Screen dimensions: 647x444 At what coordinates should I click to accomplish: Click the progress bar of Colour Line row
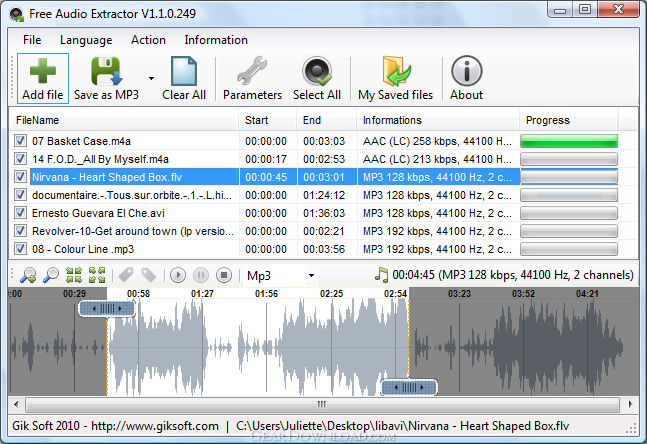click(x=569, y=249)
